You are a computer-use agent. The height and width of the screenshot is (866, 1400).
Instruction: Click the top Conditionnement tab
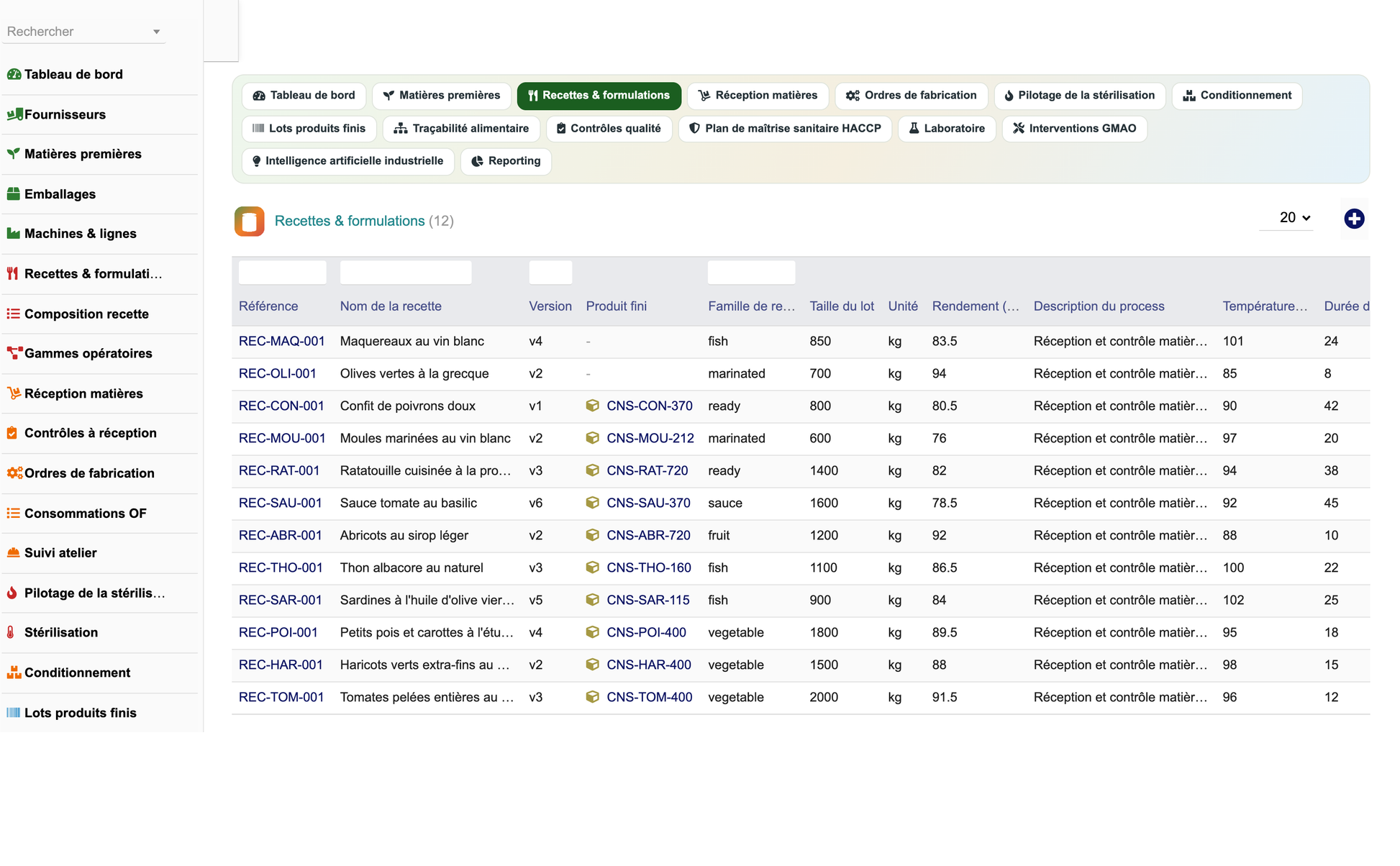[x=1237, y=96]
